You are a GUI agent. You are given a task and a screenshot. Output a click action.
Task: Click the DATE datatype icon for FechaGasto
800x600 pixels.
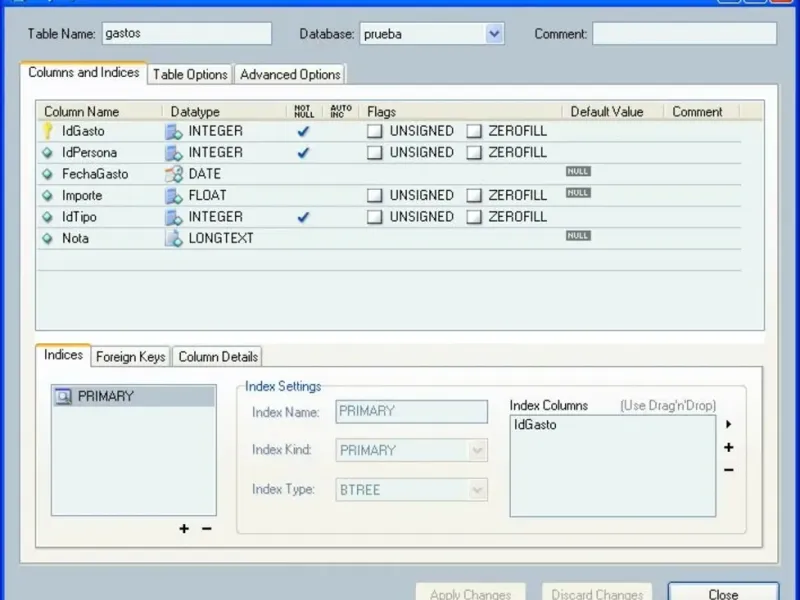click(174, 174)
